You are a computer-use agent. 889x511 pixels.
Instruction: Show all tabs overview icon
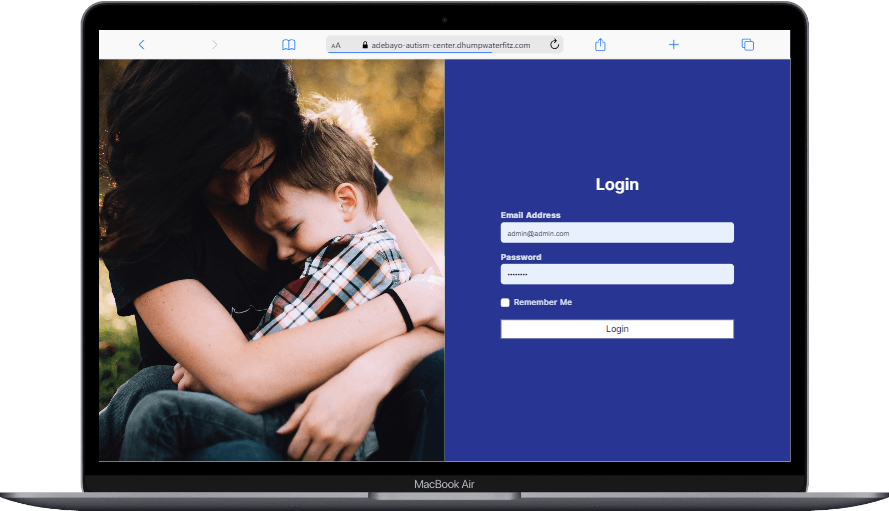(747, 45)
